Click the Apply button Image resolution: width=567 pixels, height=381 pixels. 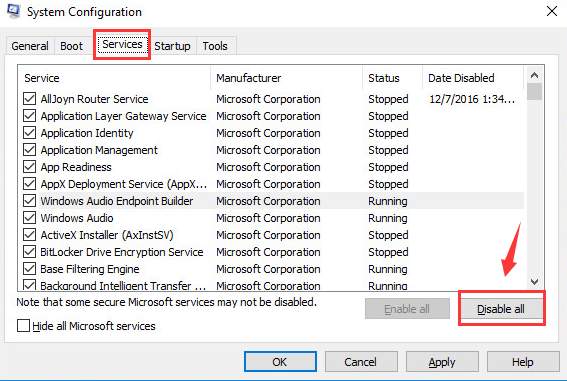coord(442,361)
